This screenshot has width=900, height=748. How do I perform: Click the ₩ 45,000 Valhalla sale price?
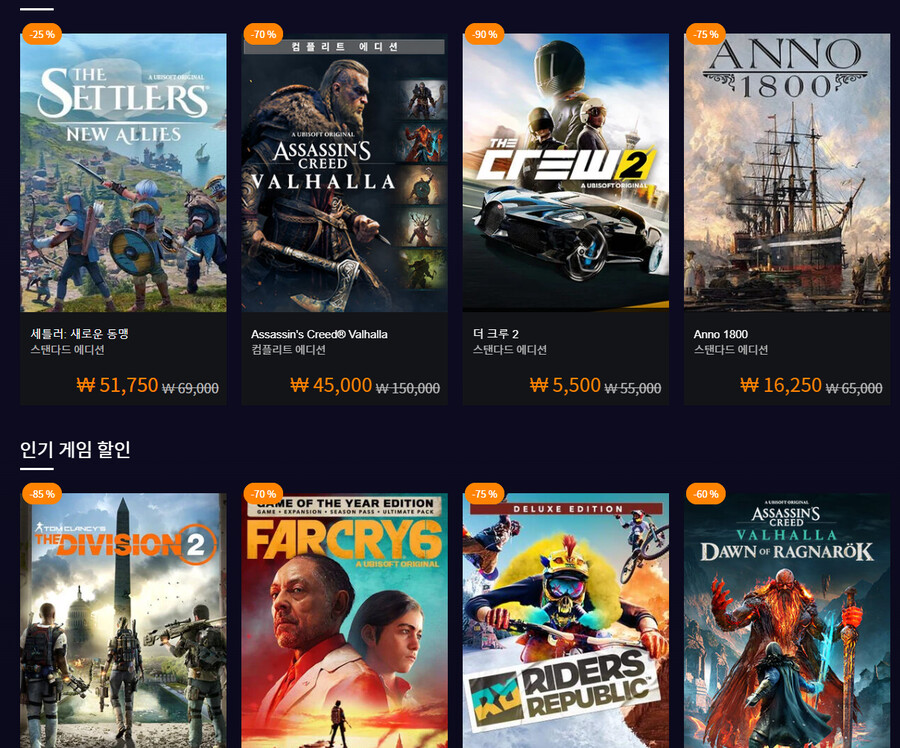(331, 385)
